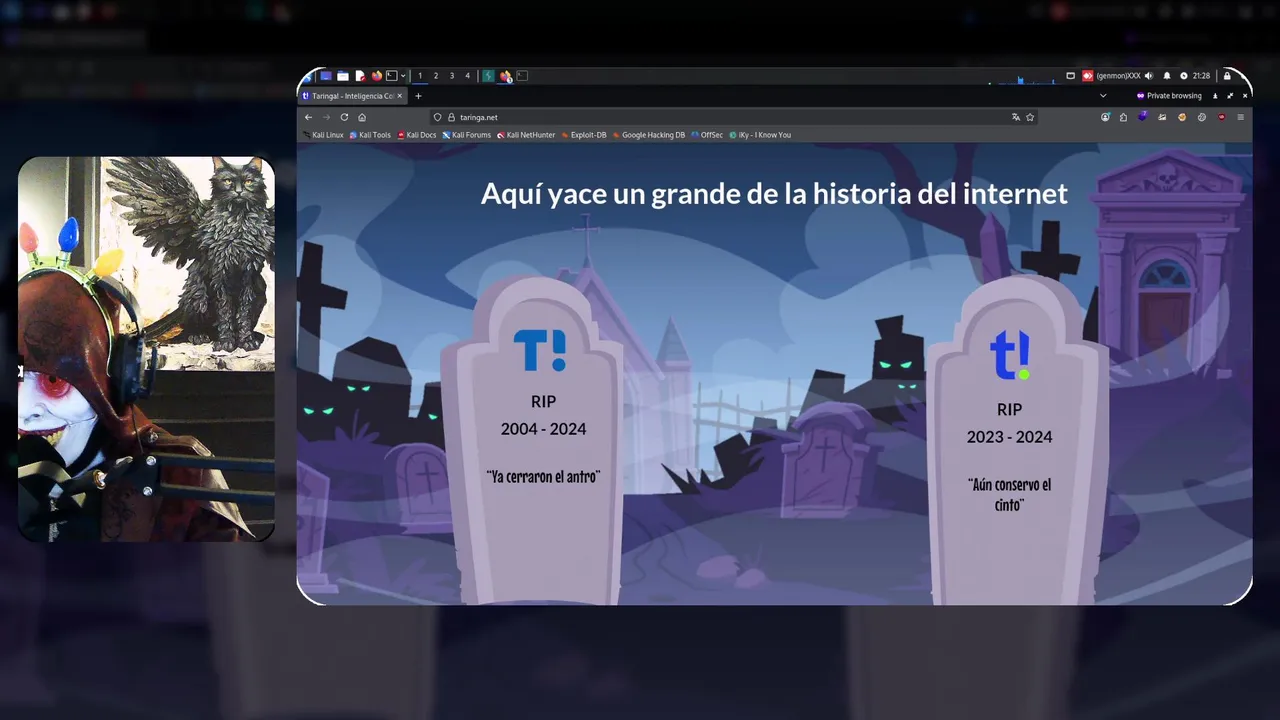Screen dimensions: 1280x720
Task: Select the green lightning taskbar app
Action: tap(488, 76)
